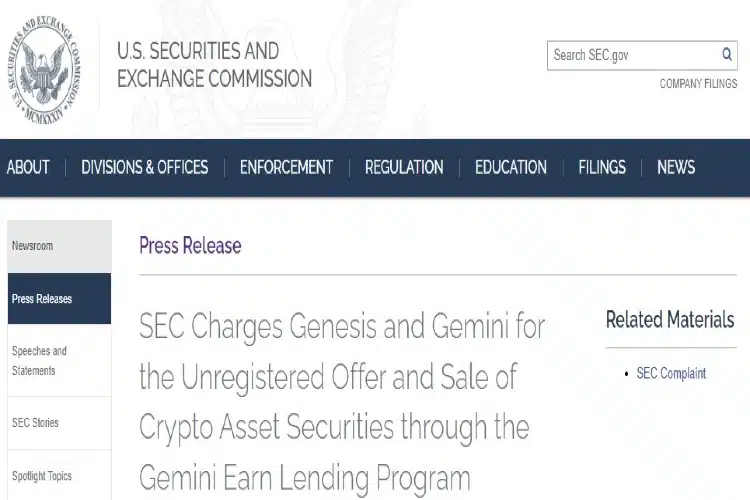This screenshot has height=500, width=750.
Task: Focus the Search SEC.gov field
Action: pos(642,56)
